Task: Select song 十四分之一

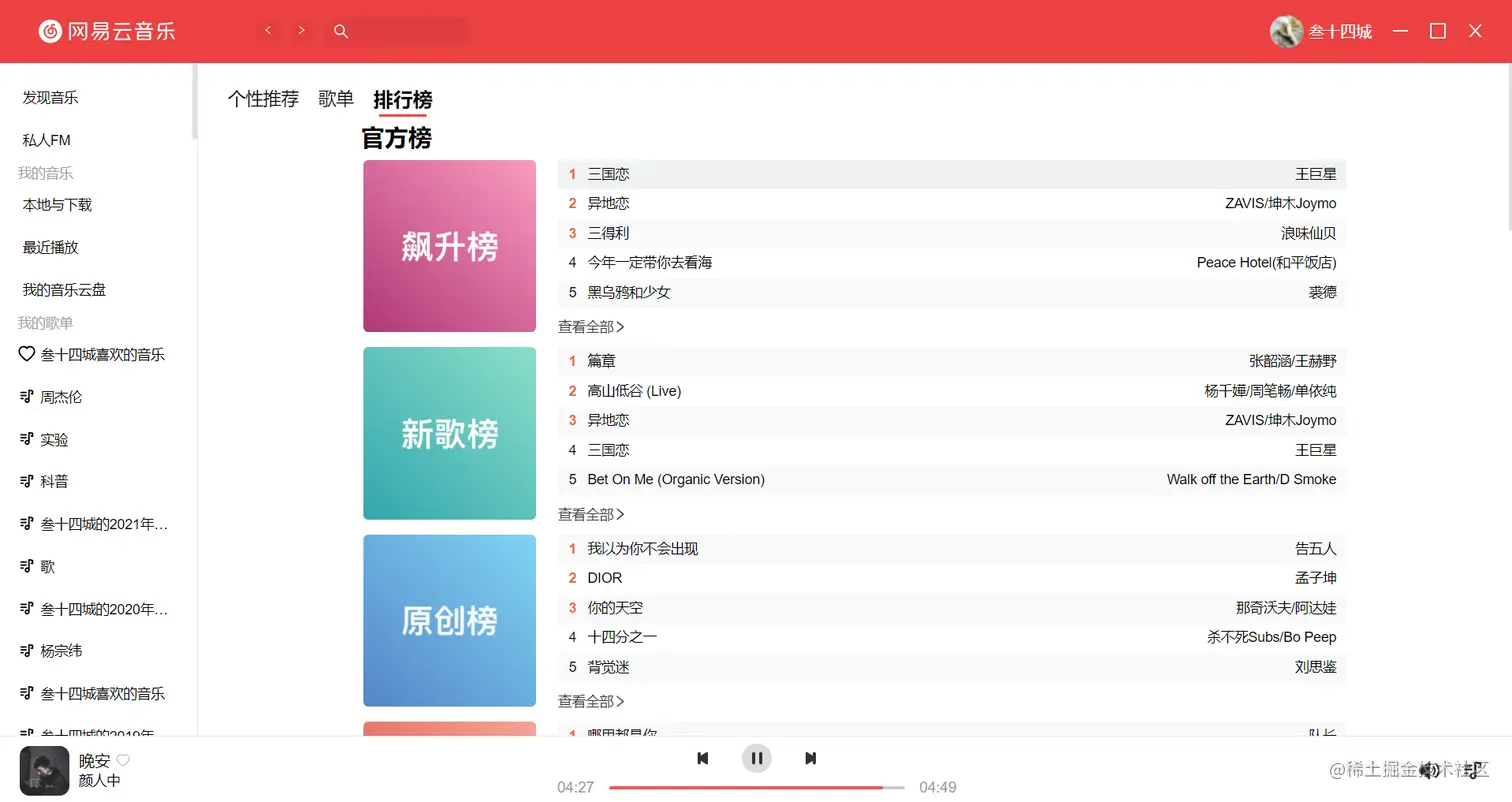Action: [x=622, y=637]
